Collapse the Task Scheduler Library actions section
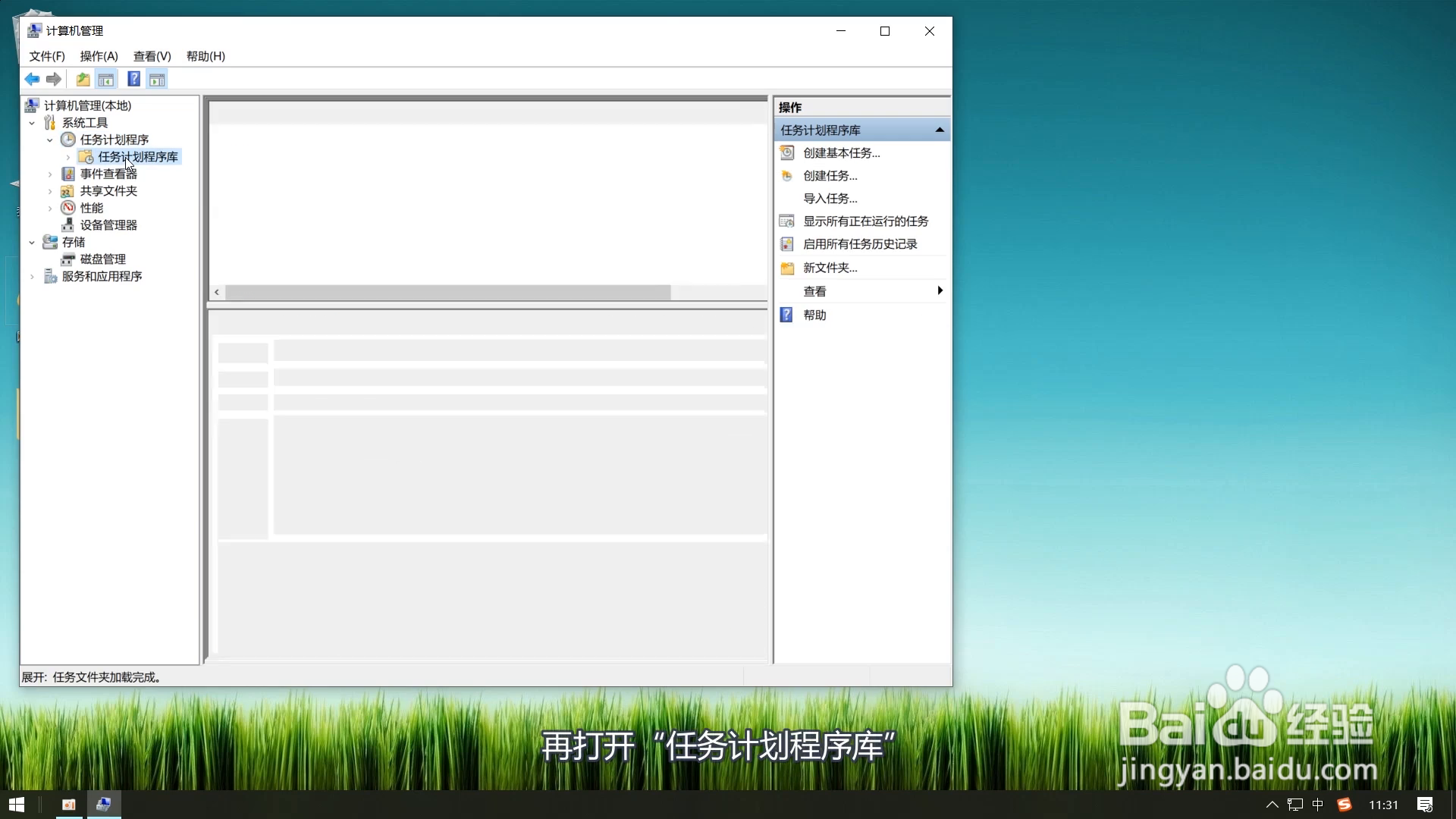Viewport: 1456px width, 819px height. click(x=940, y=130)
